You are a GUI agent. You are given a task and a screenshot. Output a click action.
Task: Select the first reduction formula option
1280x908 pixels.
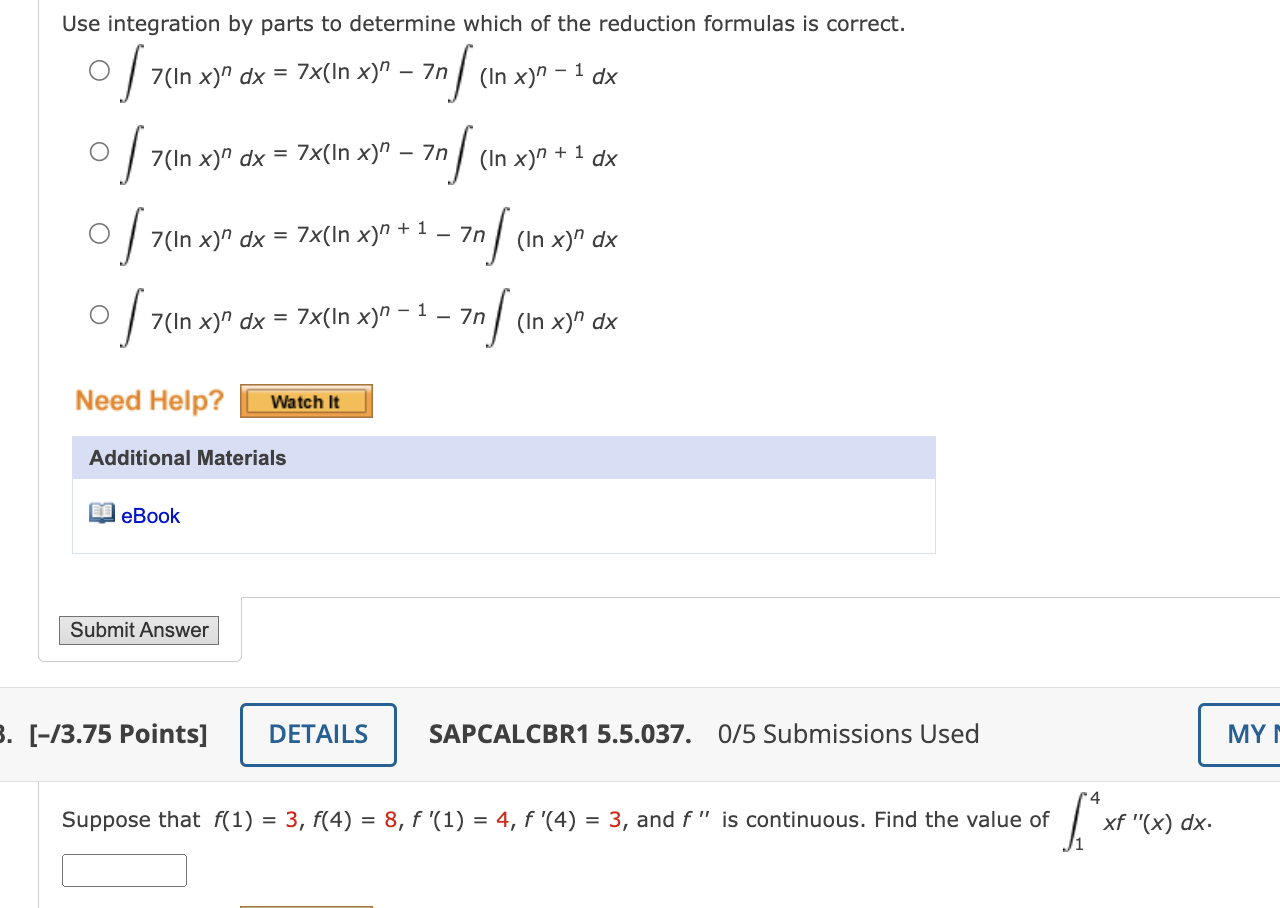tap(99, 71)
